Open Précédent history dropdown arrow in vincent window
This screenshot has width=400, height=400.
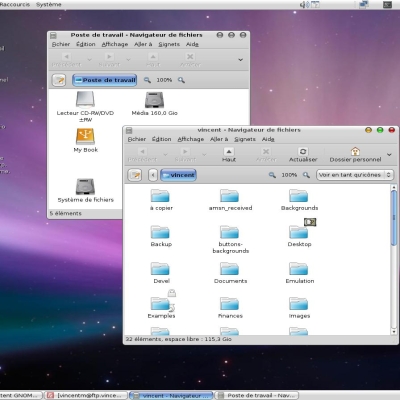(x=165, y=155)
